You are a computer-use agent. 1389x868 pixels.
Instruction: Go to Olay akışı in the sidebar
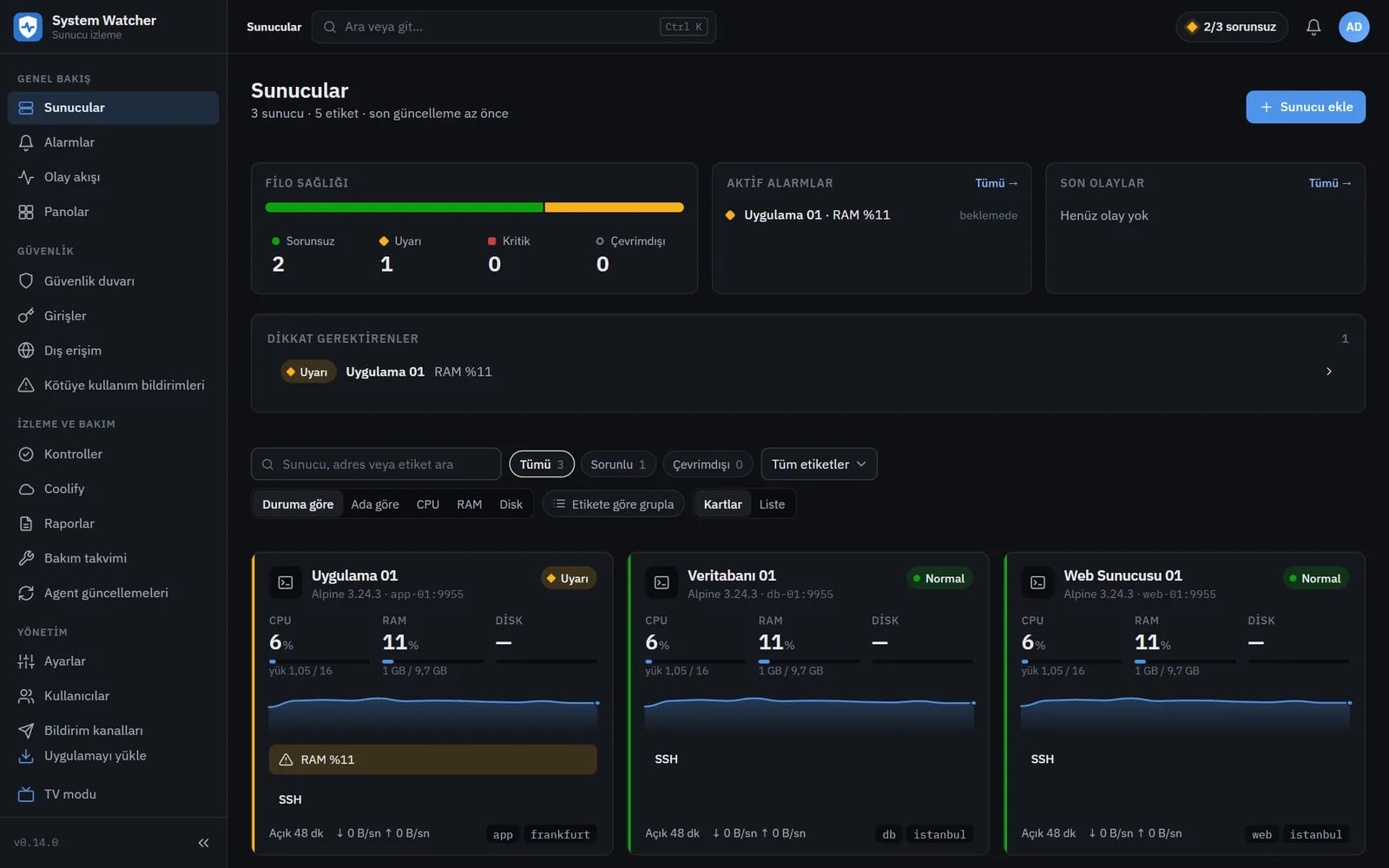click(113, 177)
